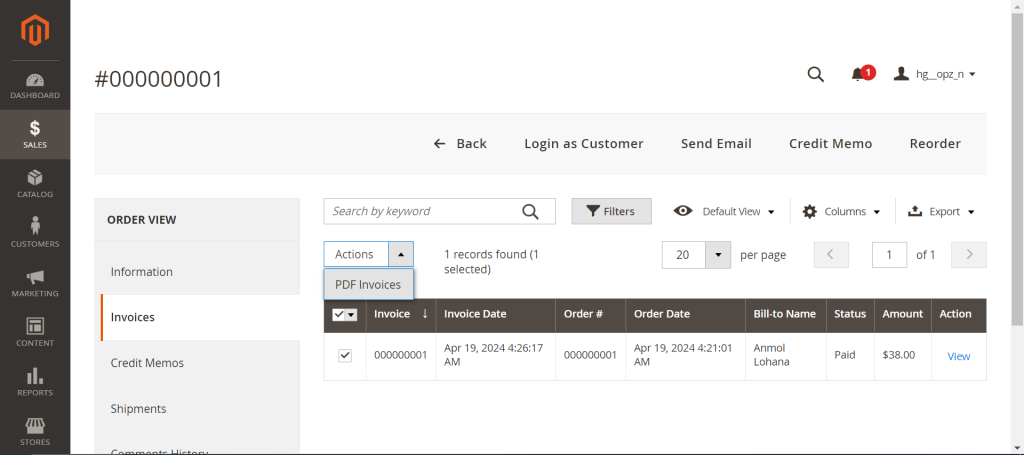Click the Back arrow icon

[x=440, y=144]
